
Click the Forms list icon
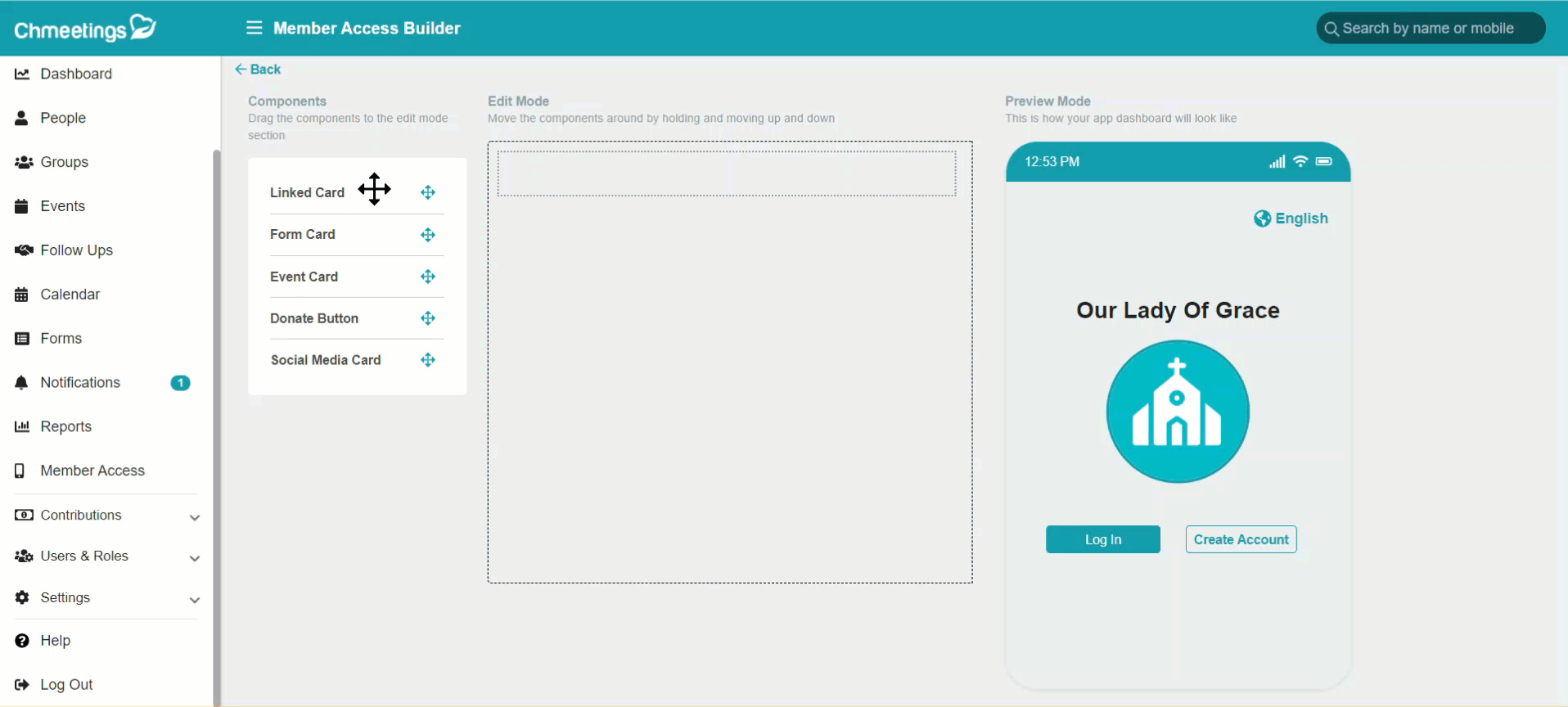tap(22, 339)
